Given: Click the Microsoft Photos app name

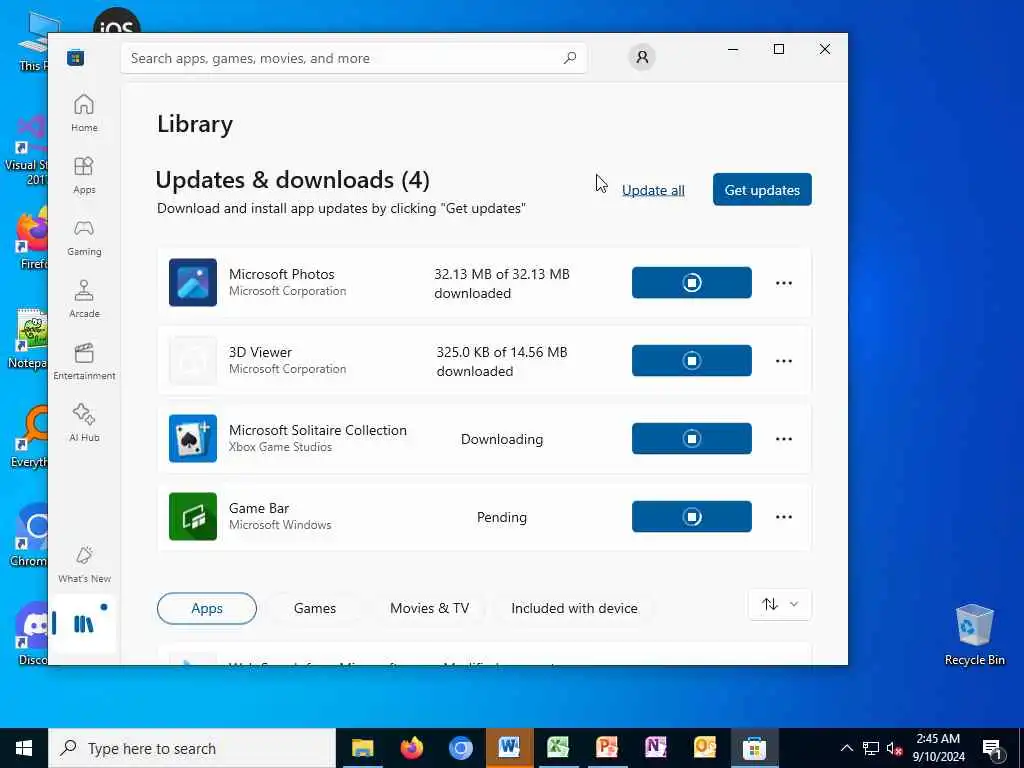Looking at the screenshot, I should coord(281,274).
